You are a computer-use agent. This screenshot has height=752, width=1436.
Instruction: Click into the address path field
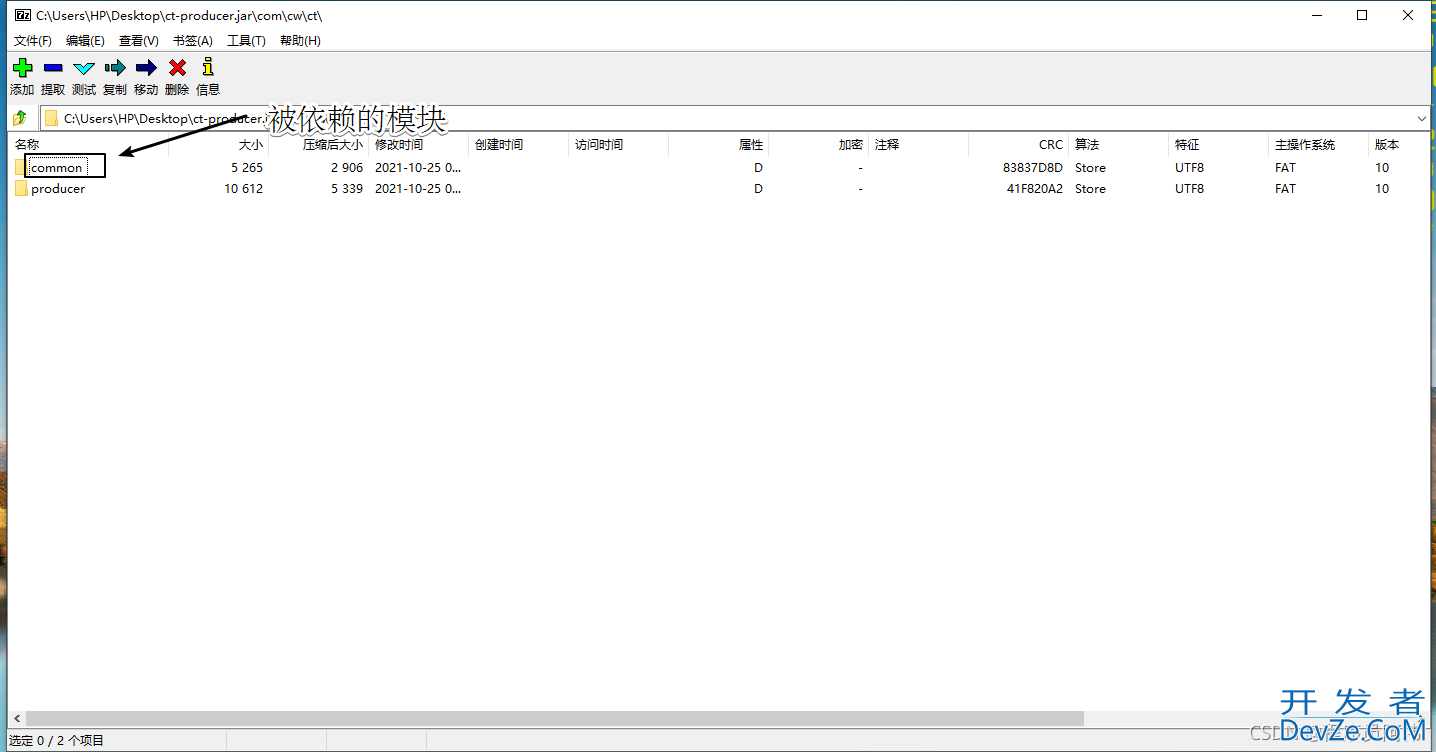735,118
